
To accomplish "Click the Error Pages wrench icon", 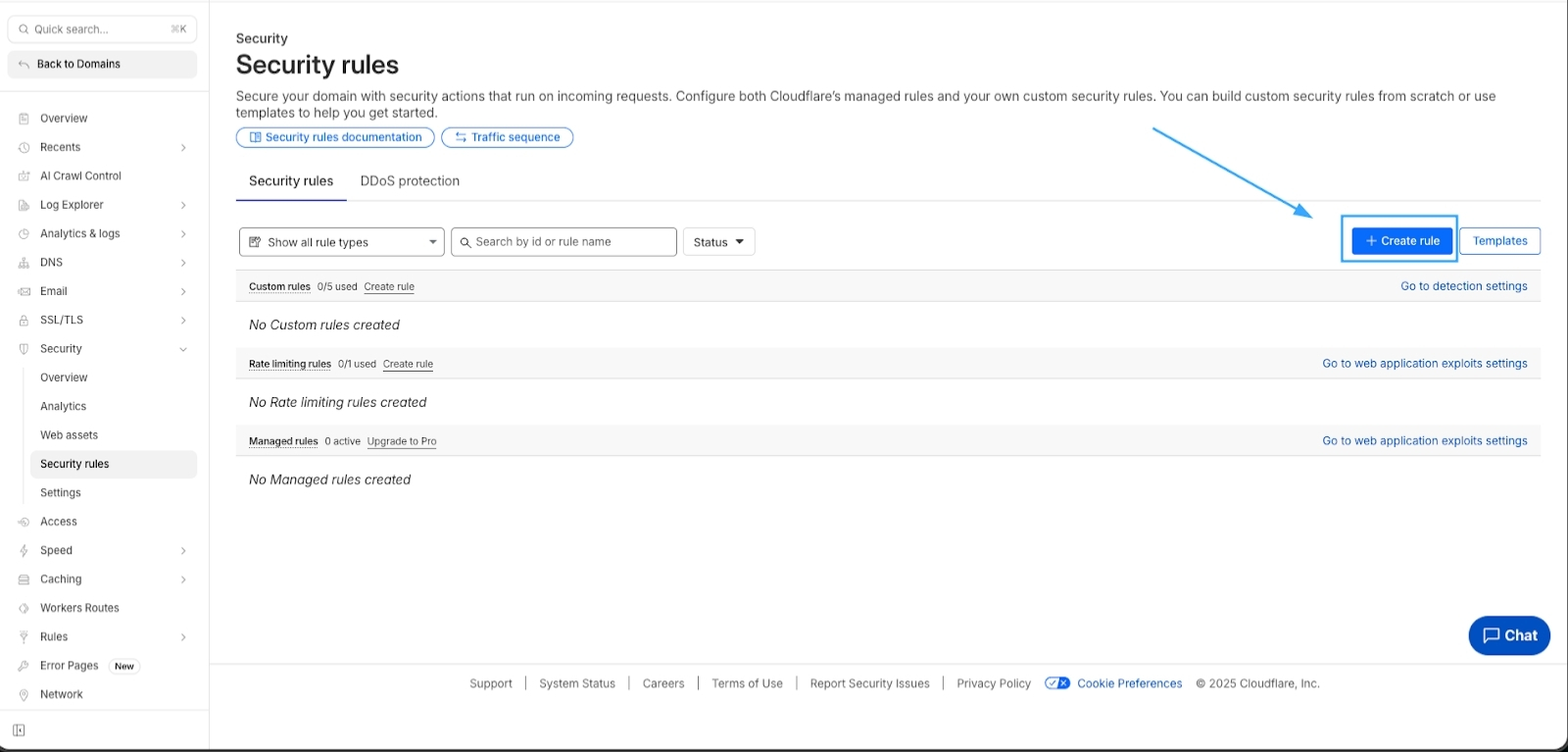I will click(x=24, y=666).
